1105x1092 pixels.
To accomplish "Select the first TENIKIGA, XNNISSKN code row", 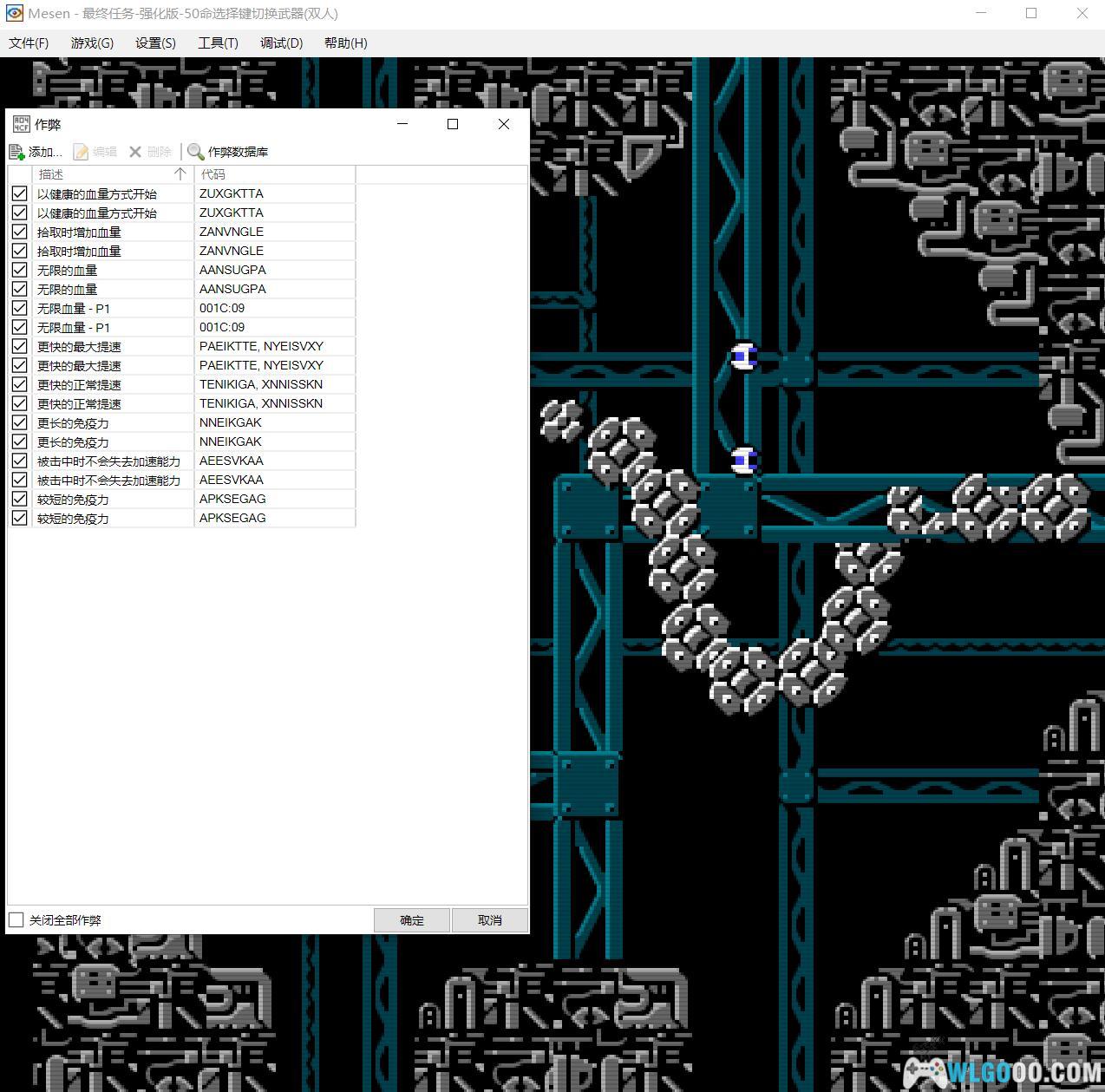I will coord(260,384).
